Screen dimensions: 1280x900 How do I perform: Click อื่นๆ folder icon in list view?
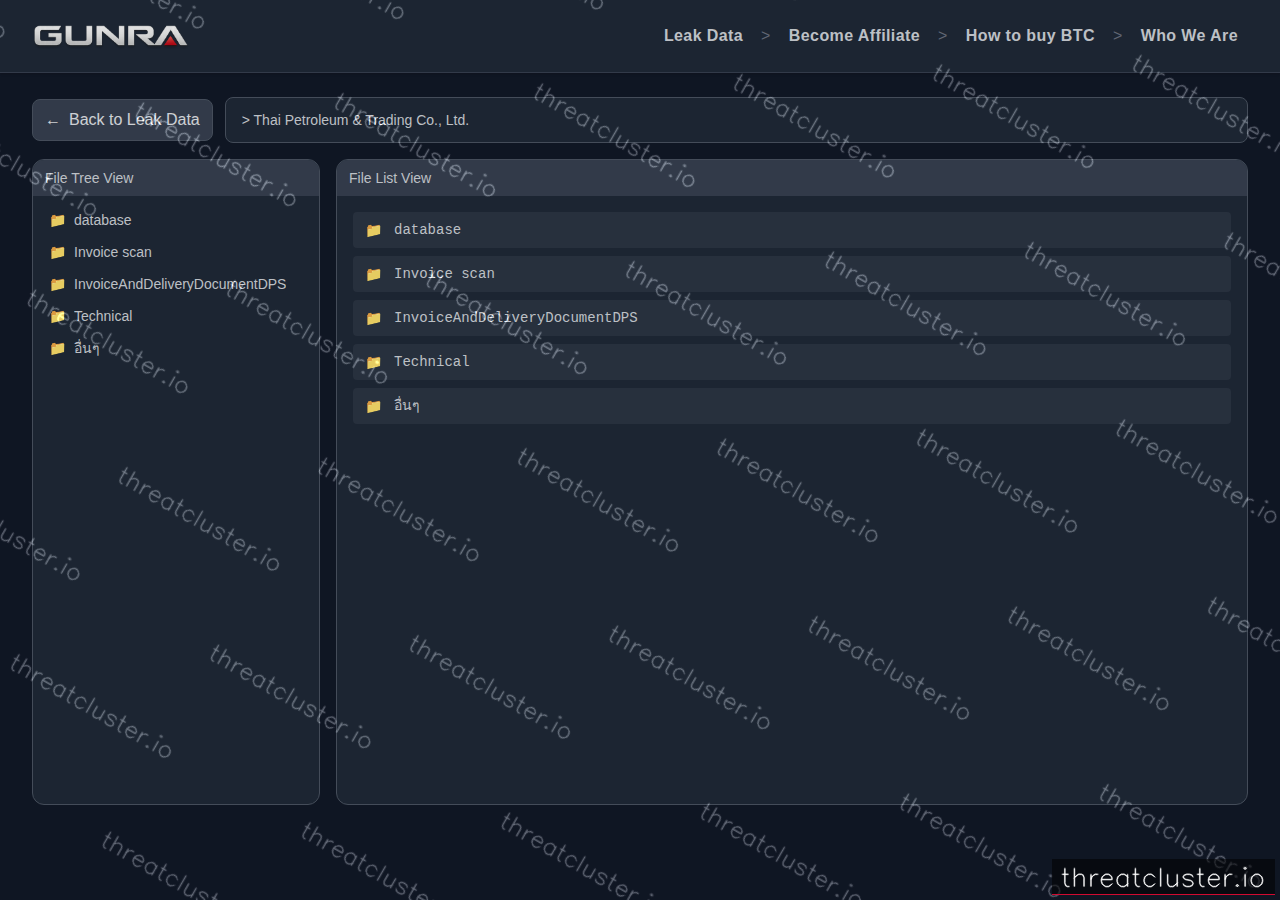coord(373,406)
